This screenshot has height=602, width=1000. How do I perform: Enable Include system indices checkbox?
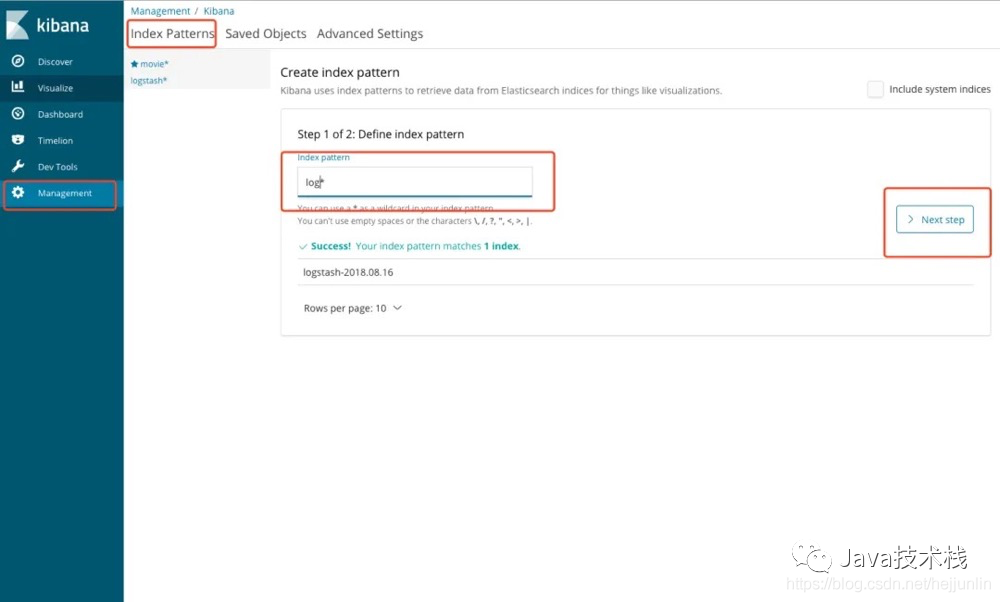[x=876, y=89]
